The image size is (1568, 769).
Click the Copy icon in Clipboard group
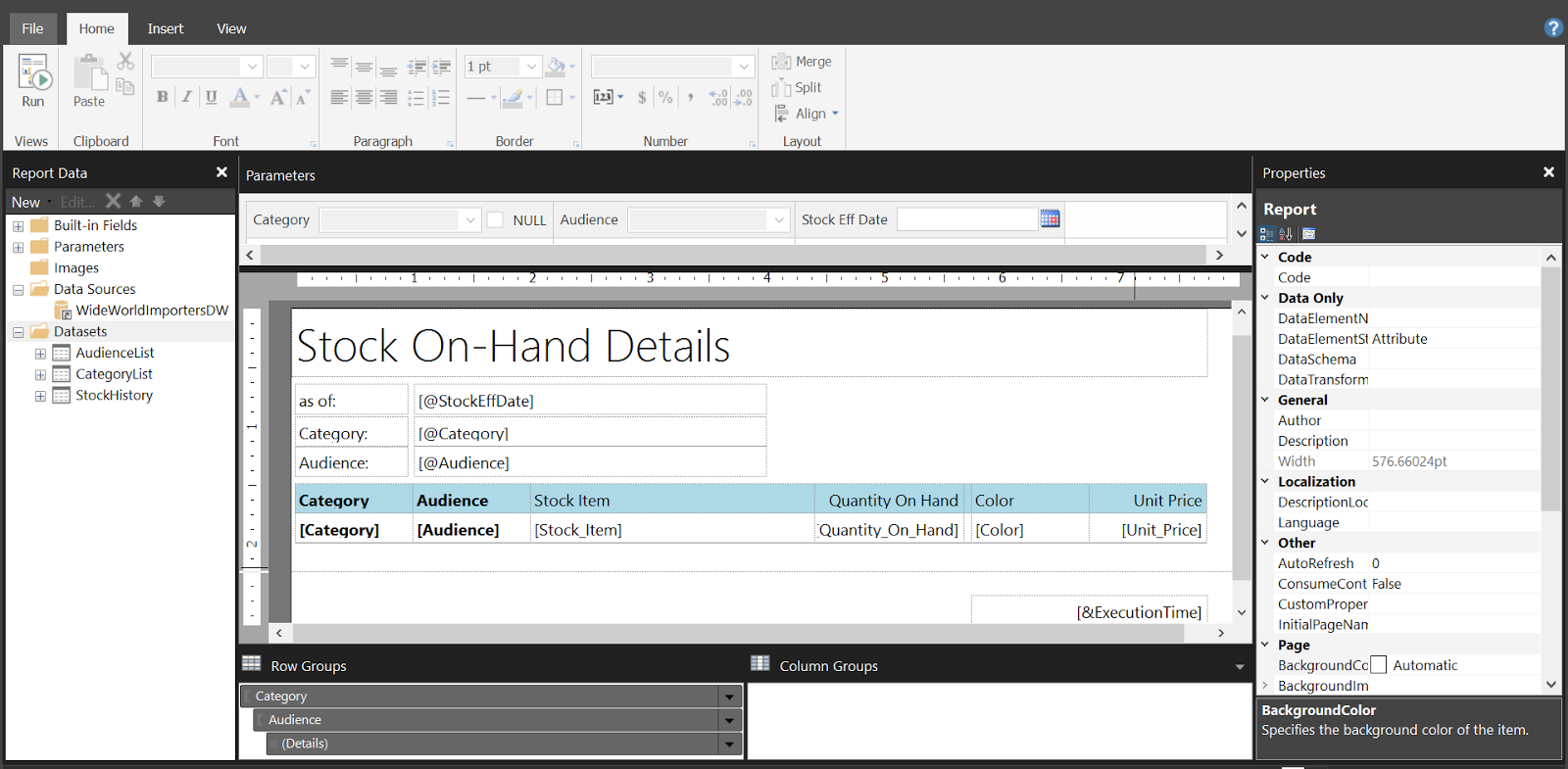[125, 86]
